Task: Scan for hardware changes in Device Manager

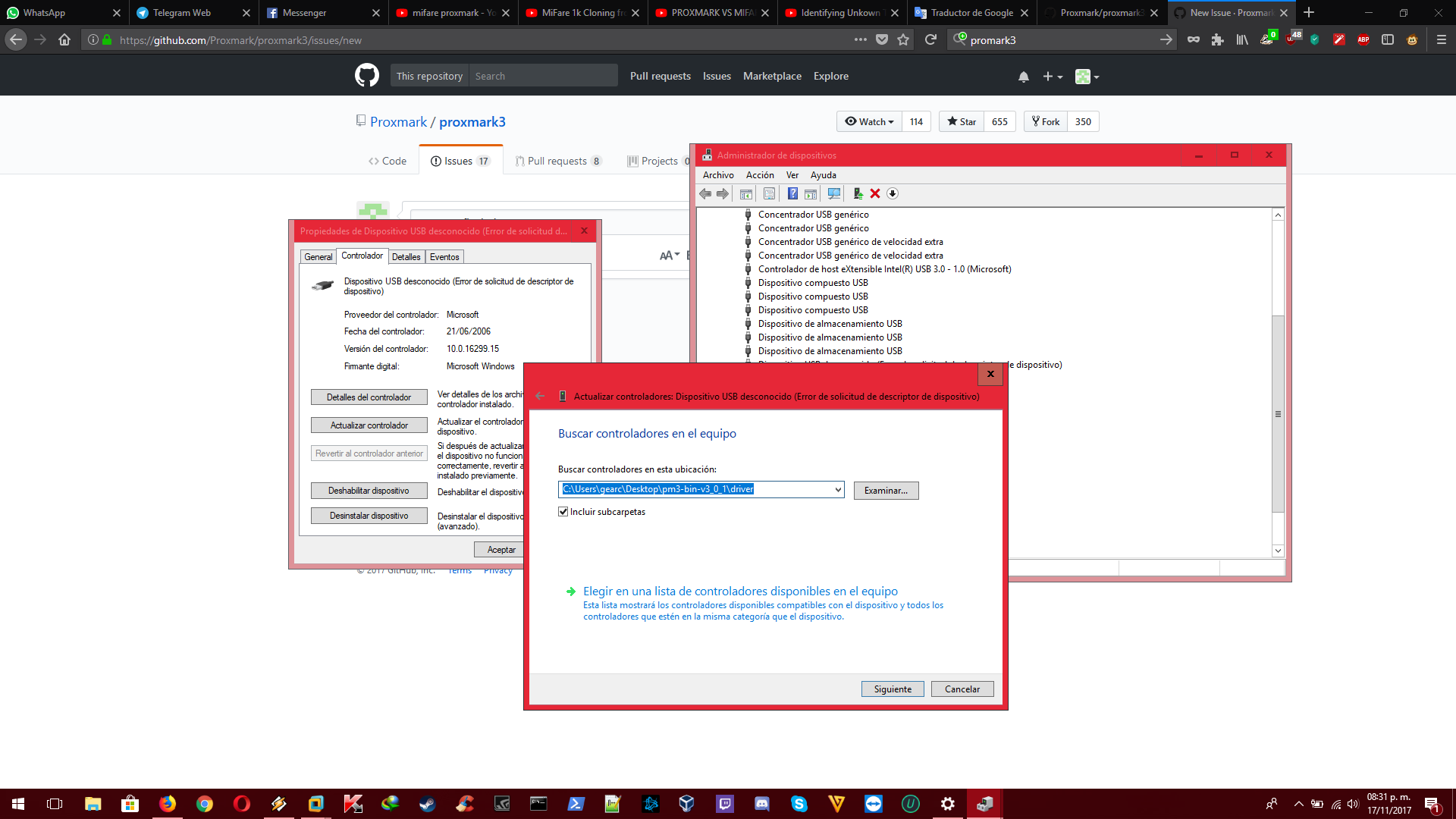Action: (833, 193)
